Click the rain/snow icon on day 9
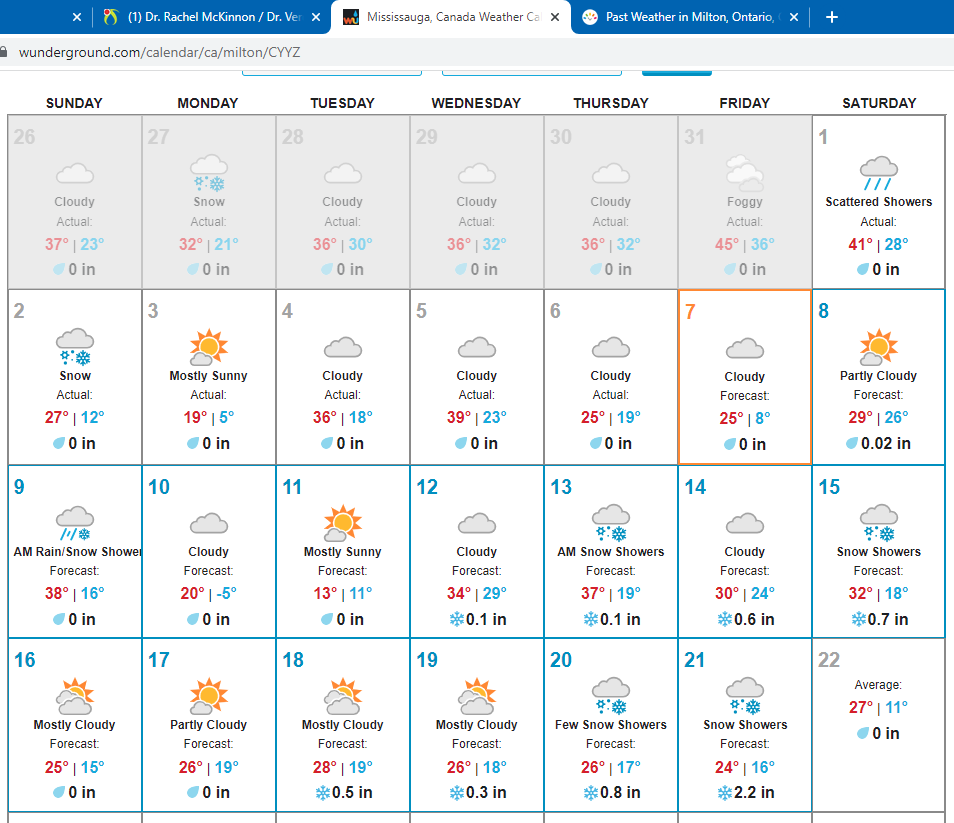This screenshot has width=954, height=823. (75, 523)
